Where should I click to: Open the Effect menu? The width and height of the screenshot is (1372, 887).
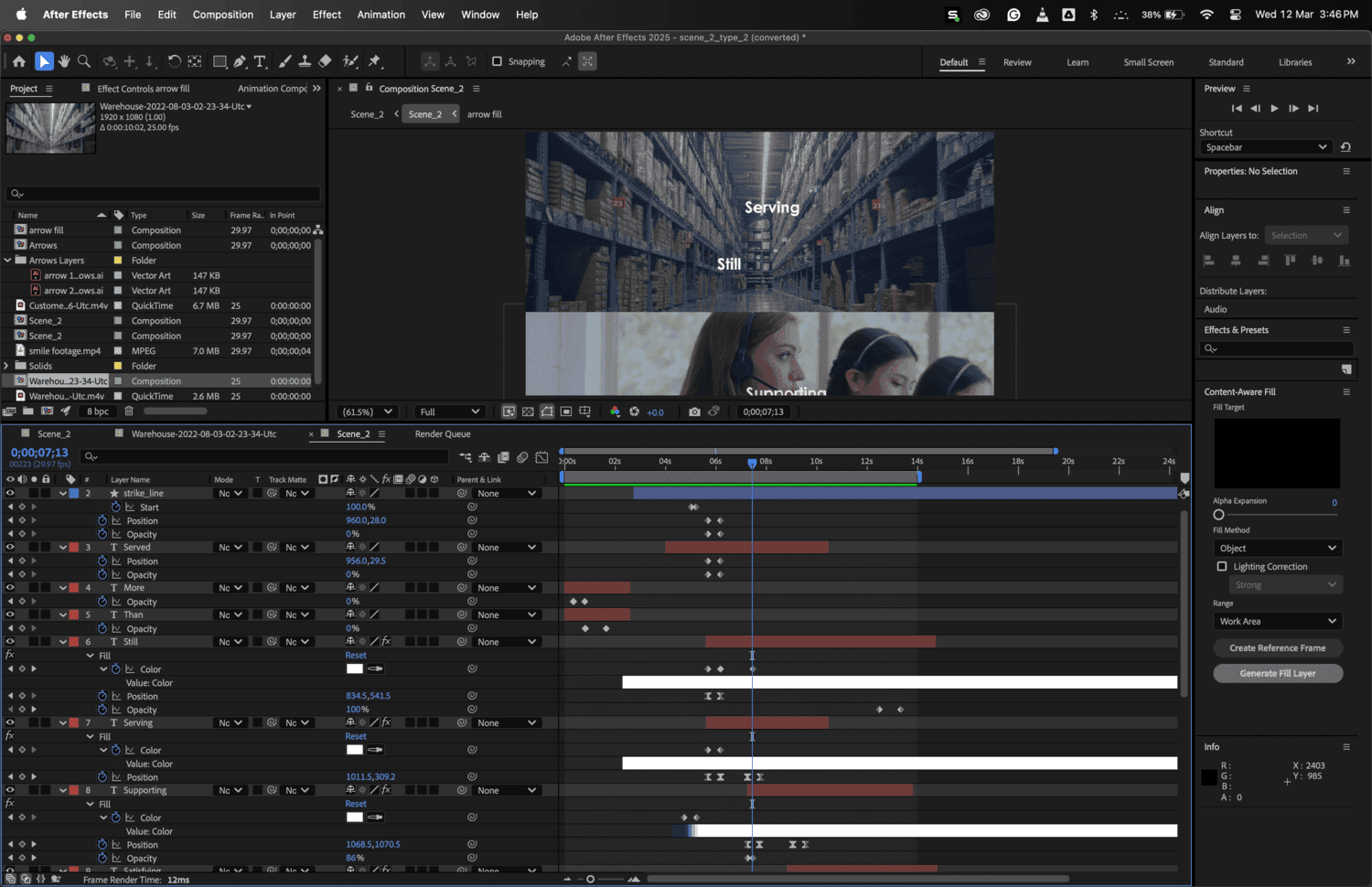point(327,15)
